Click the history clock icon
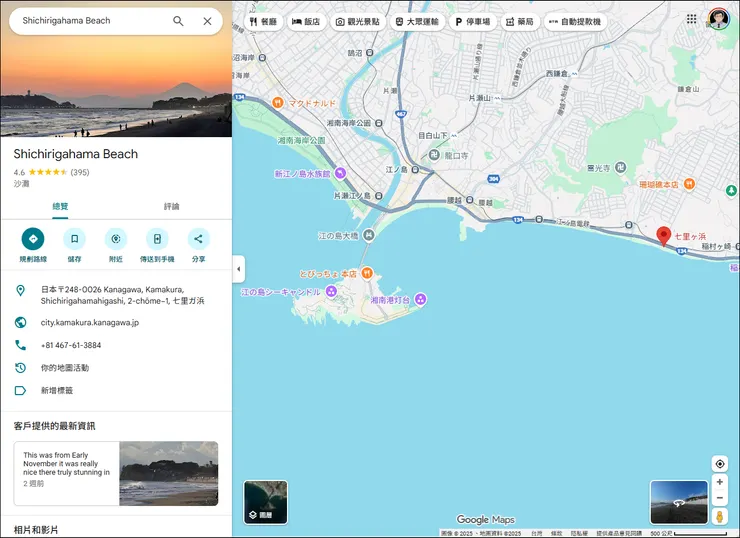The image size is (740, 538). coord(20,368)
